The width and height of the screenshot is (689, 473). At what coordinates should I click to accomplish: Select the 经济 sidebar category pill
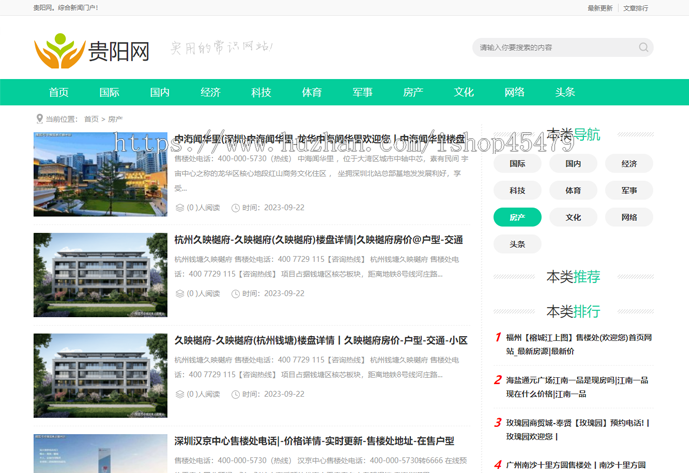pyautogui.click(x=629, y=164)
